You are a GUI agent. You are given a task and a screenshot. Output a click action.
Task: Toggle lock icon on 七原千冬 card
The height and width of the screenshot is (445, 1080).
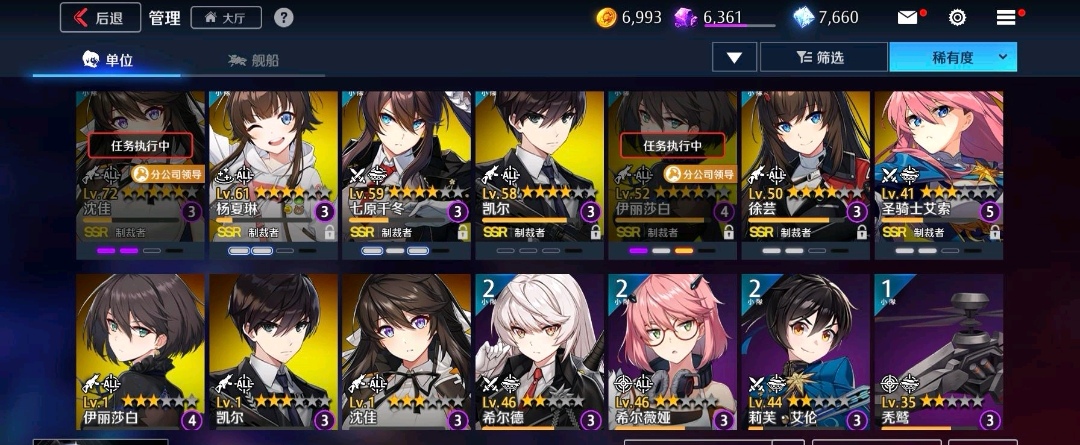[462, 233]
